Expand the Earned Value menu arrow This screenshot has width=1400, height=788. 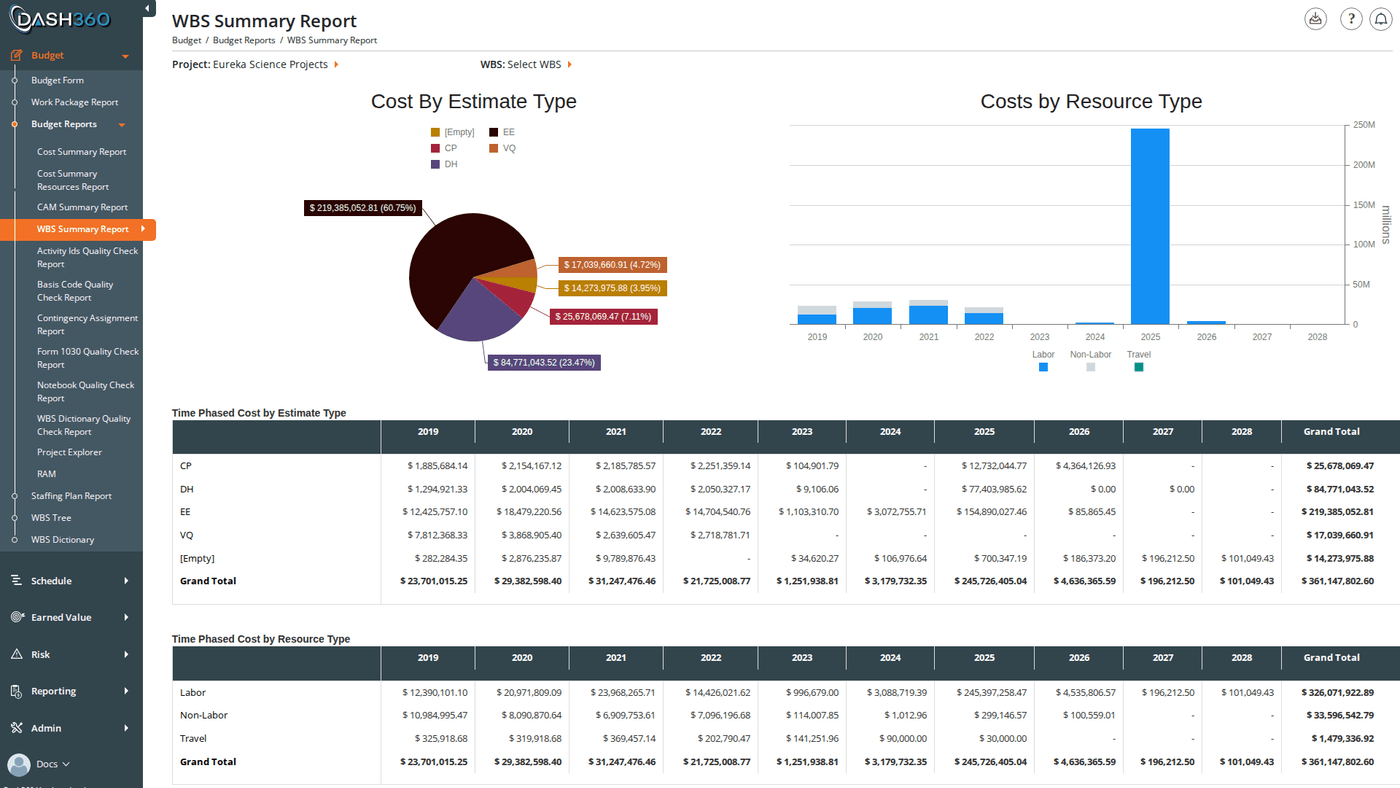pos(126,618)
